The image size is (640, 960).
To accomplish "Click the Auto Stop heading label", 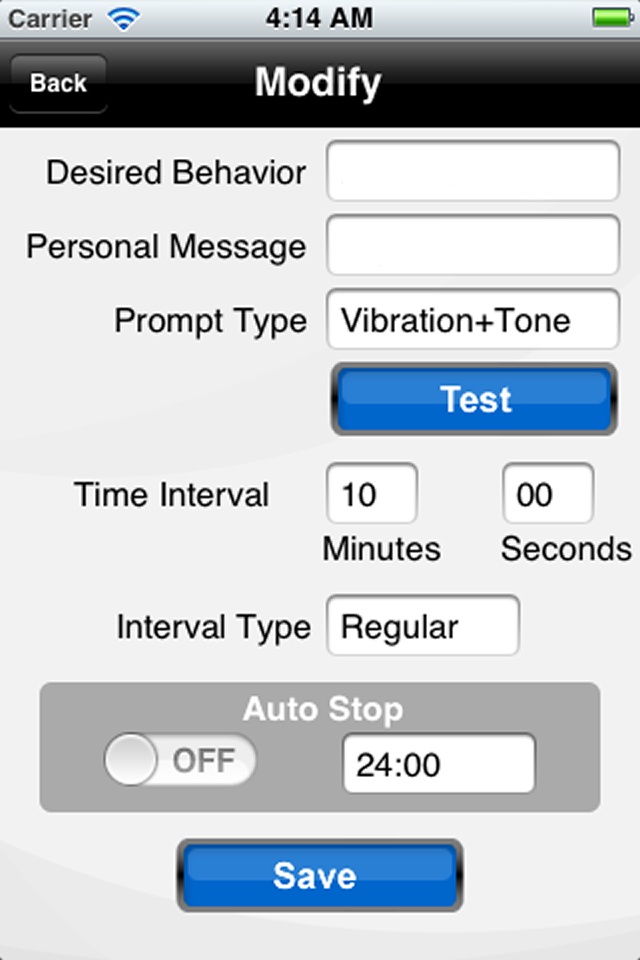I will pos(323,709).
